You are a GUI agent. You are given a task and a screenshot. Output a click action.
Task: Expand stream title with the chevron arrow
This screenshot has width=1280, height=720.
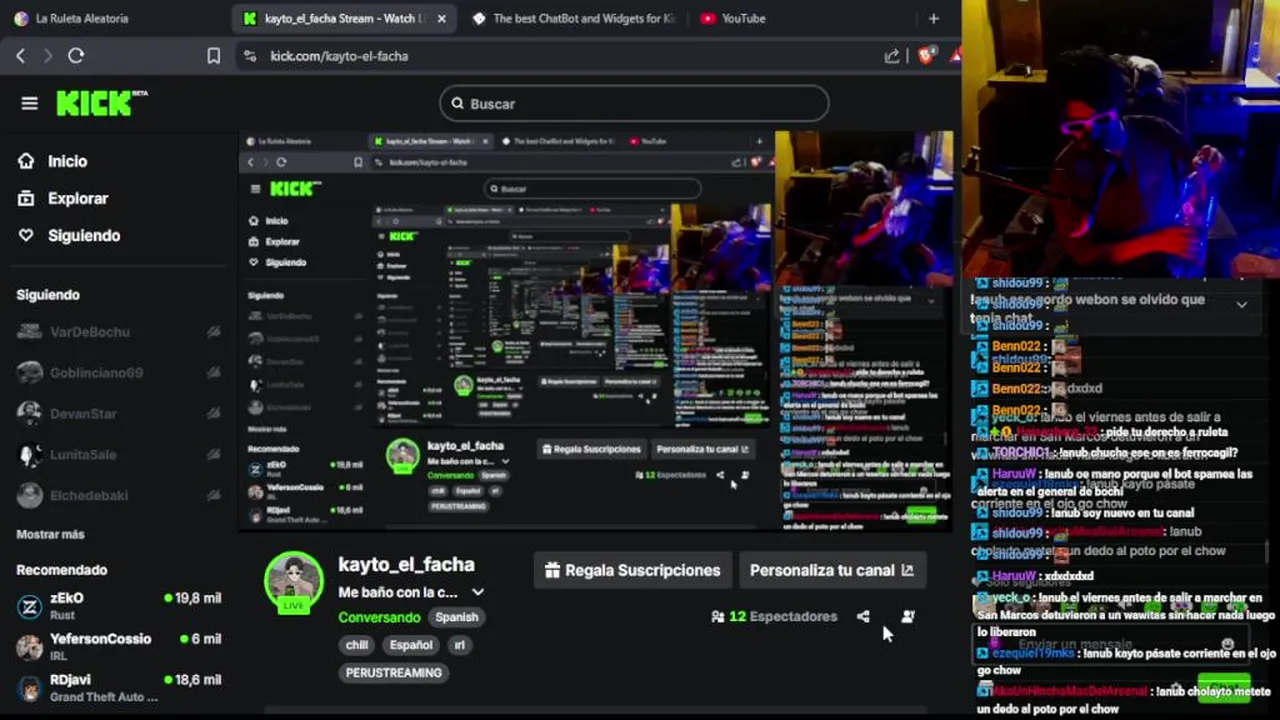click(478, 592)
